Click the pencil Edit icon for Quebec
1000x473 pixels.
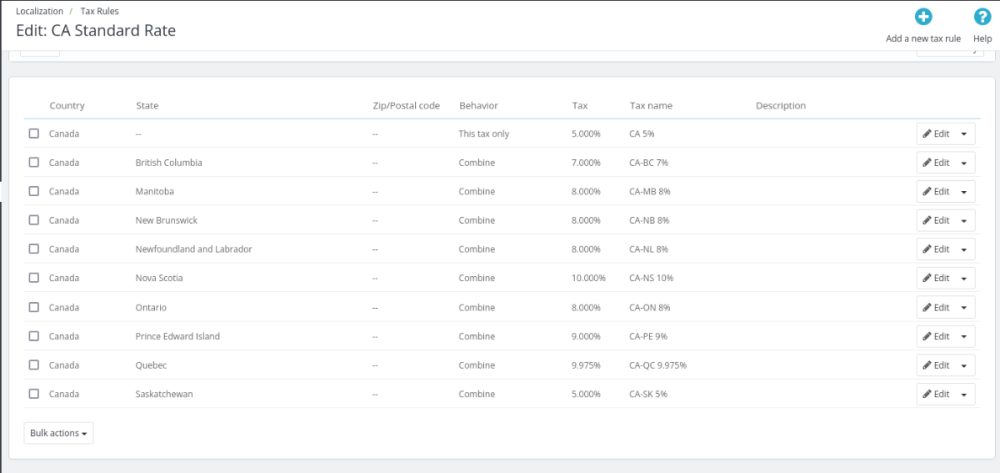point(927,366)
